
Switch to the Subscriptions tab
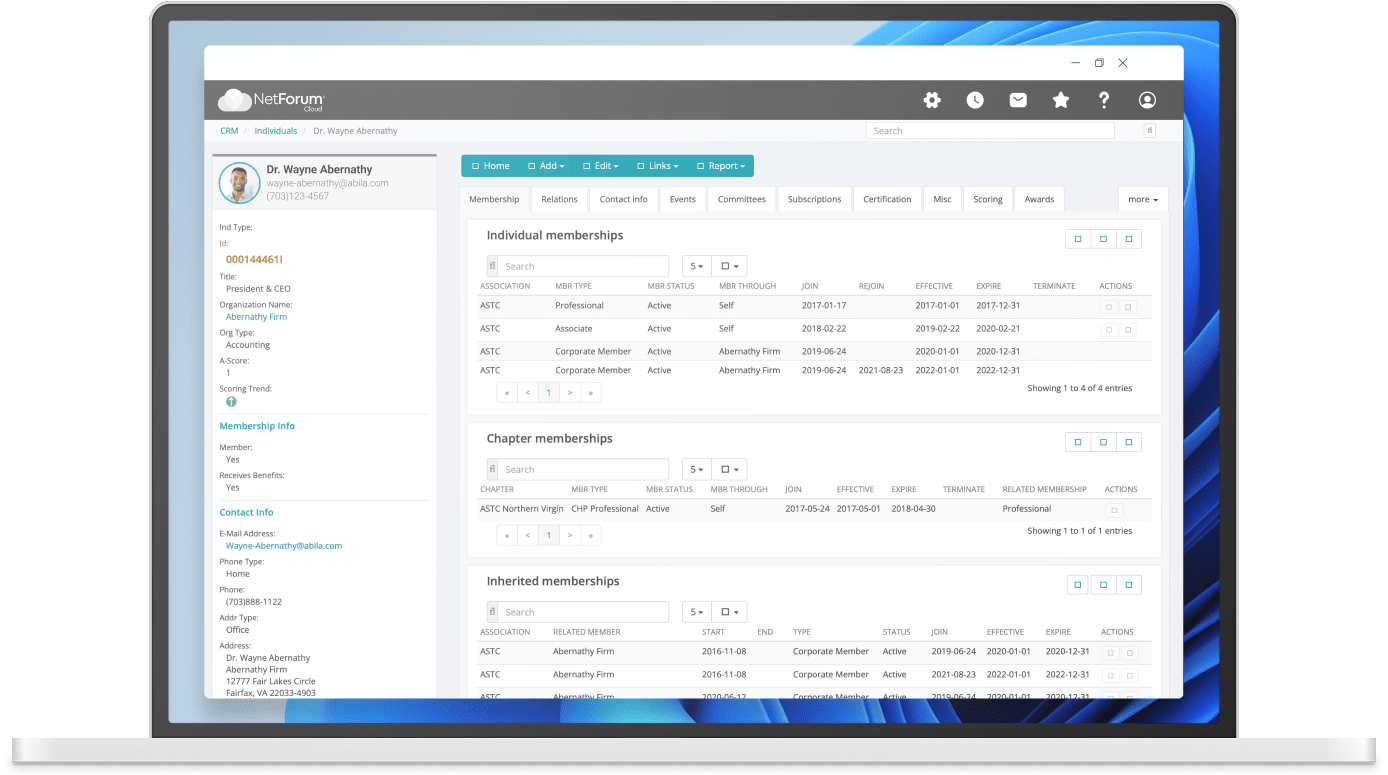(814, 199)
